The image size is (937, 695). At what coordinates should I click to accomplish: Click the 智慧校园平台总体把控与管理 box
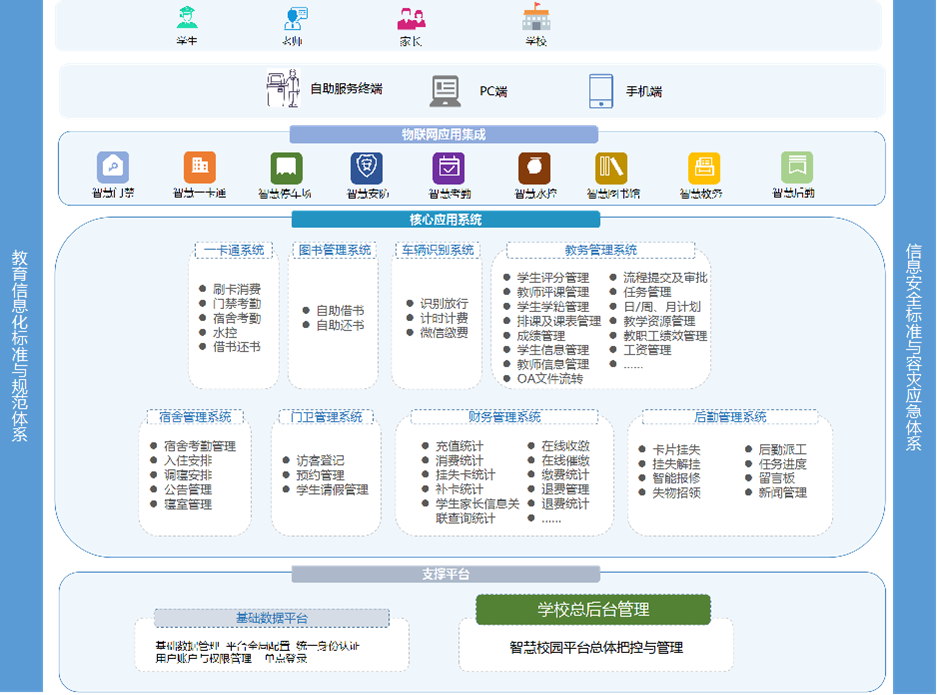pos(594,646)
